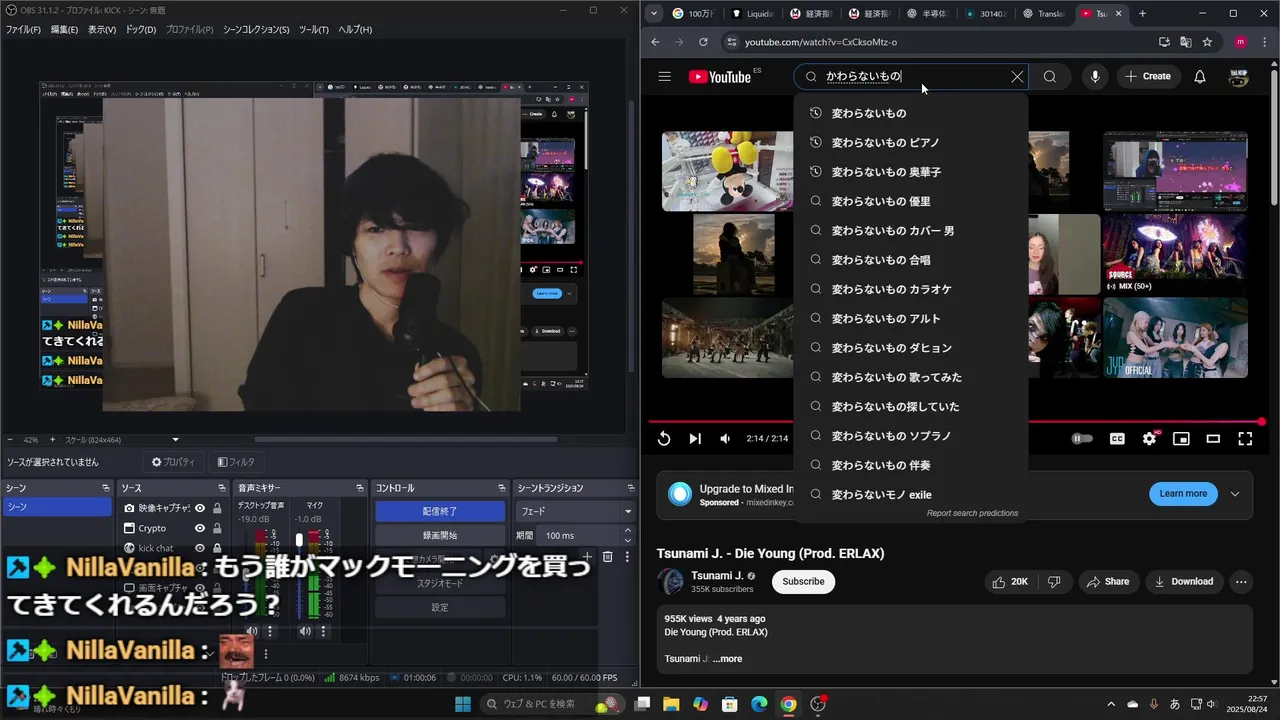Screen dimensions: 1280x720
Task: Select suggestion 変わらないもの ピアノ
Action: pyautogui.click(x=911, y=142)
